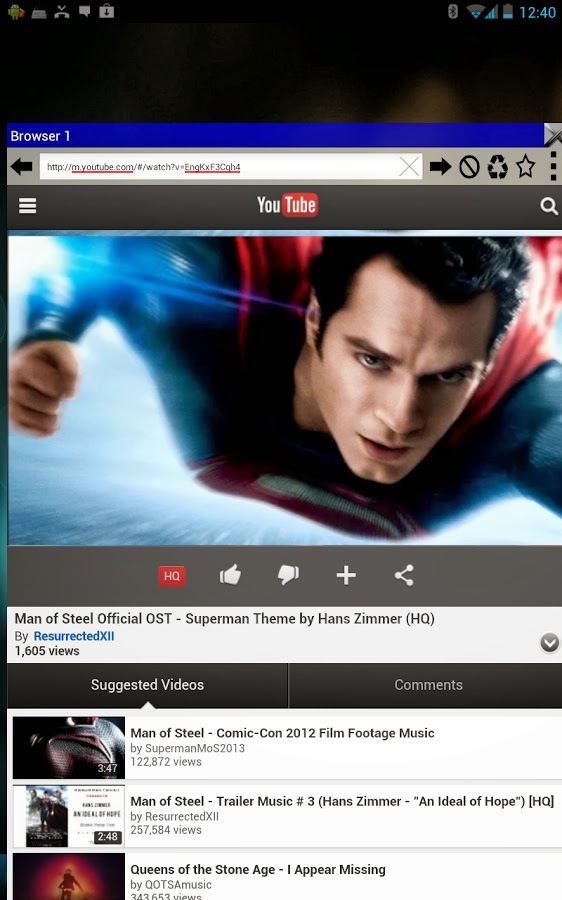
Task: Click the 'Browser 1' window title bar
Action: point(276,135)
